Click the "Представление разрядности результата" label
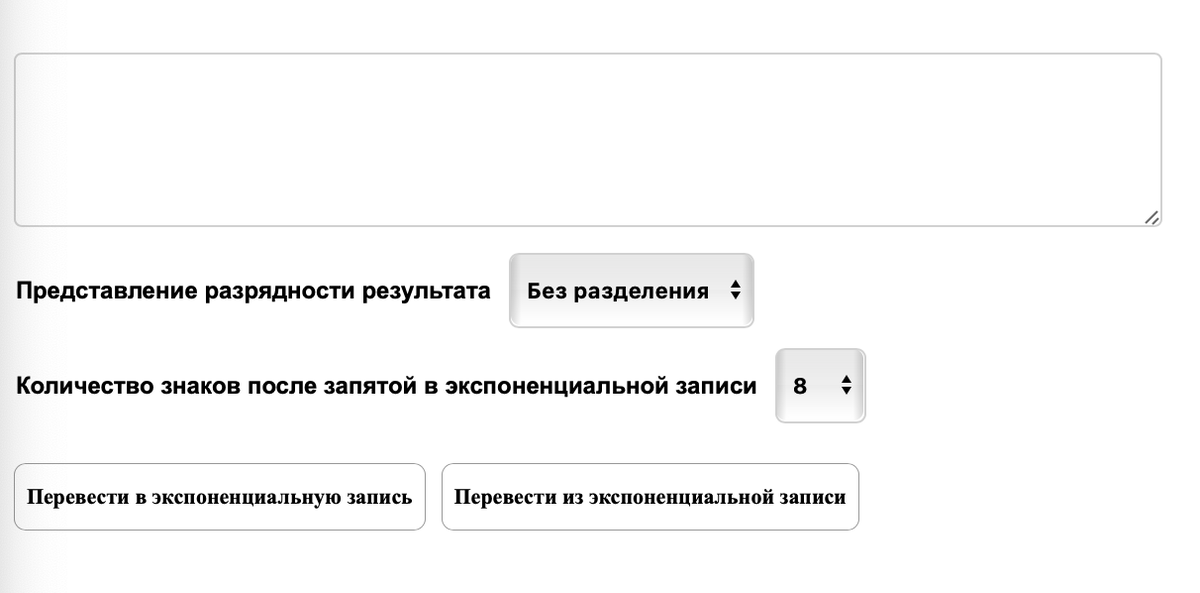 253,290
